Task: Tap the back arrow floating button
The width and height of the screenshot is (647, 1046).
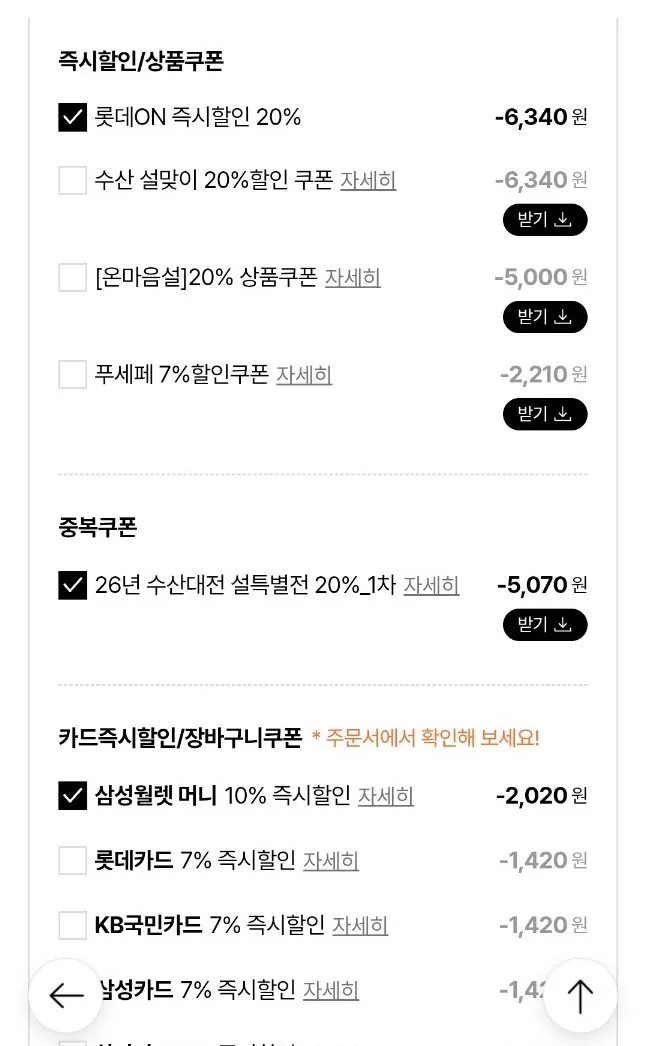Action: (x=65, y=995)
